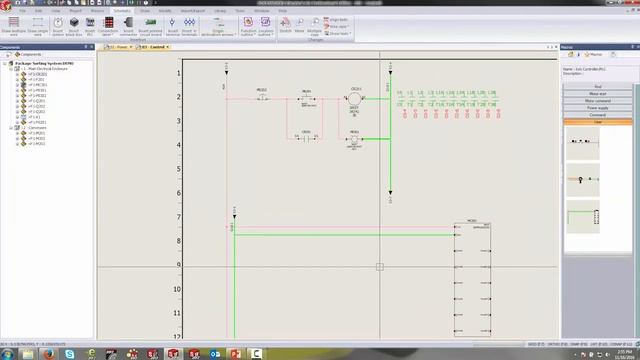The width and height of the screenshot is (640, 360).
Task: Open the Function outlines tool
Action: pos(248,27)
